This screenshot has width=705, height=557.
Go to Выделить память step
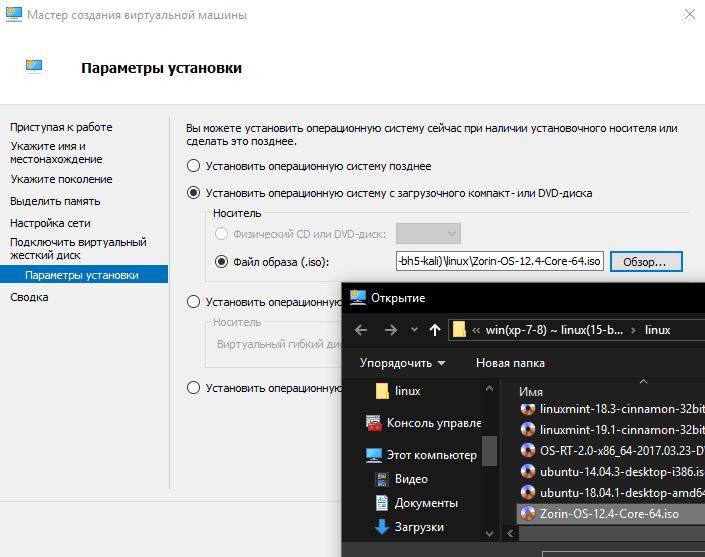coord(55,201)
